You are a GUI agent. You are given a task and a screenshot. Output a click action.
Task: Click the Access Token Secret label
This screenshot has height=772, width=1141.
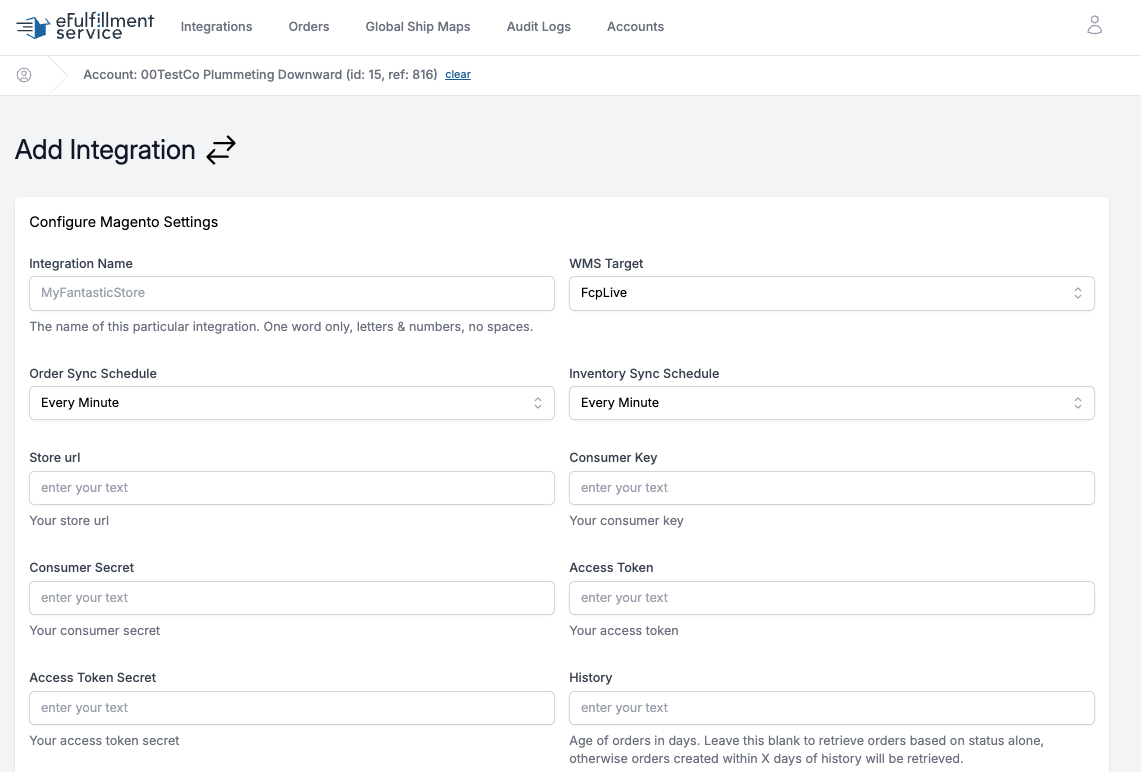click(x=92, y=677)
